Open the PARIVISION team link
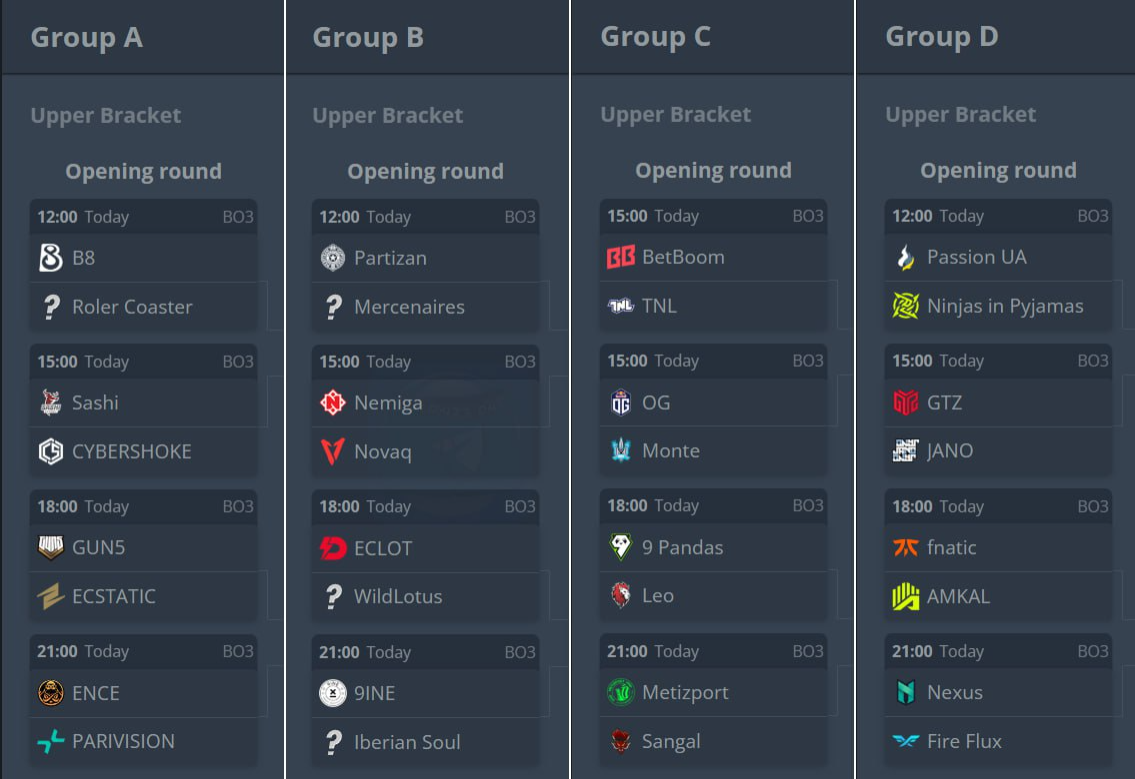 click(123, 741)
